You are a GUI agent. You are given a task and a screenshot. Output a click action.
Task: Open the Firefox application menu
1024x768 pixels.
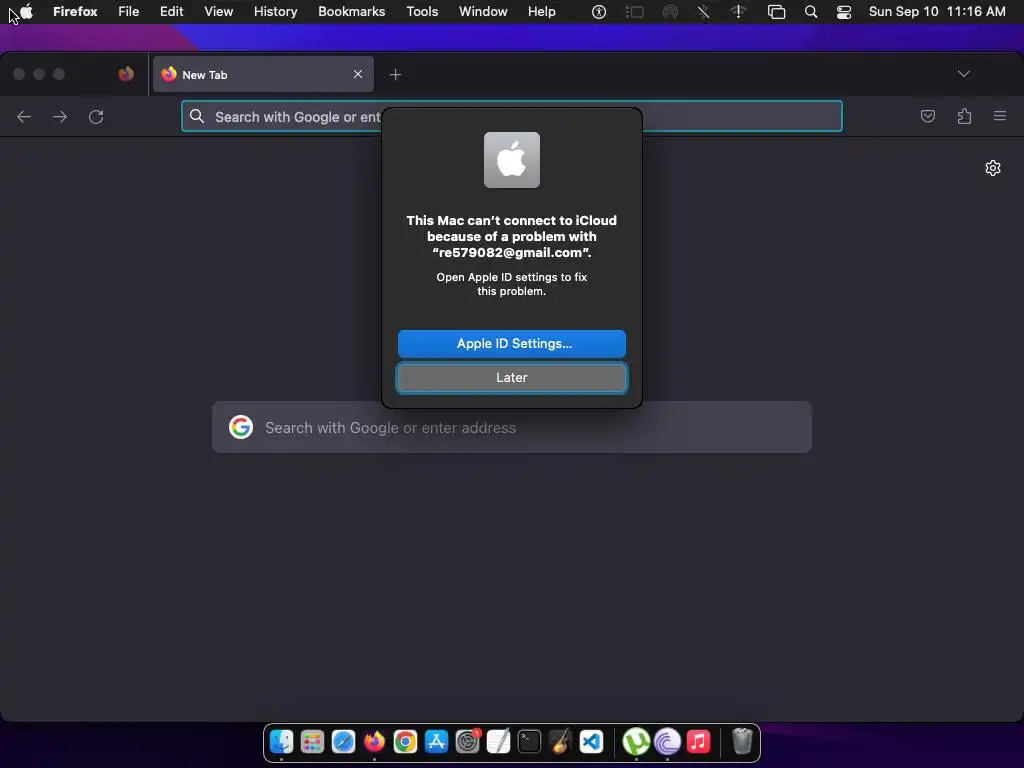75,12
